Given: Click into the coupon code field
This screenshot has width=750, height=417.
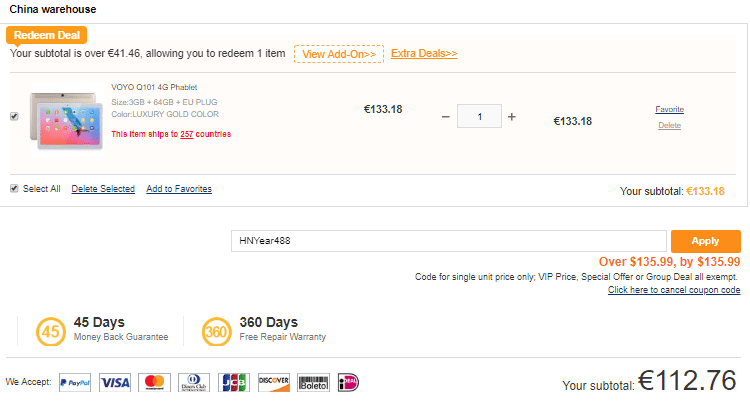Looking at the screenshot, I should 449,241.
